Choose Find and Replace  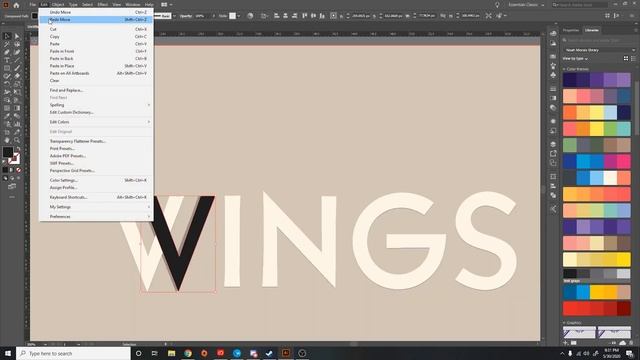click(x=96, y=90)
